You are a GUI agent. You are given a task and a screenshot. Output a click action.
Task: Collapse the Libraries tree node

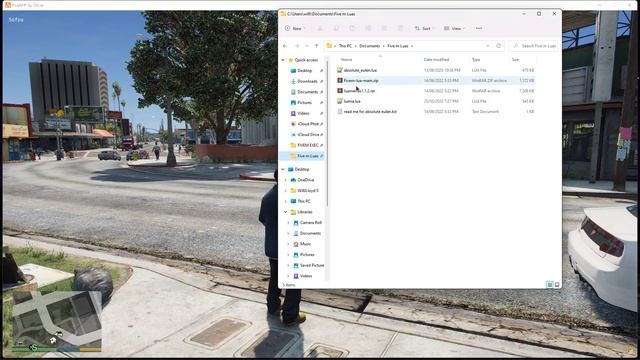(x=286, y=212)
